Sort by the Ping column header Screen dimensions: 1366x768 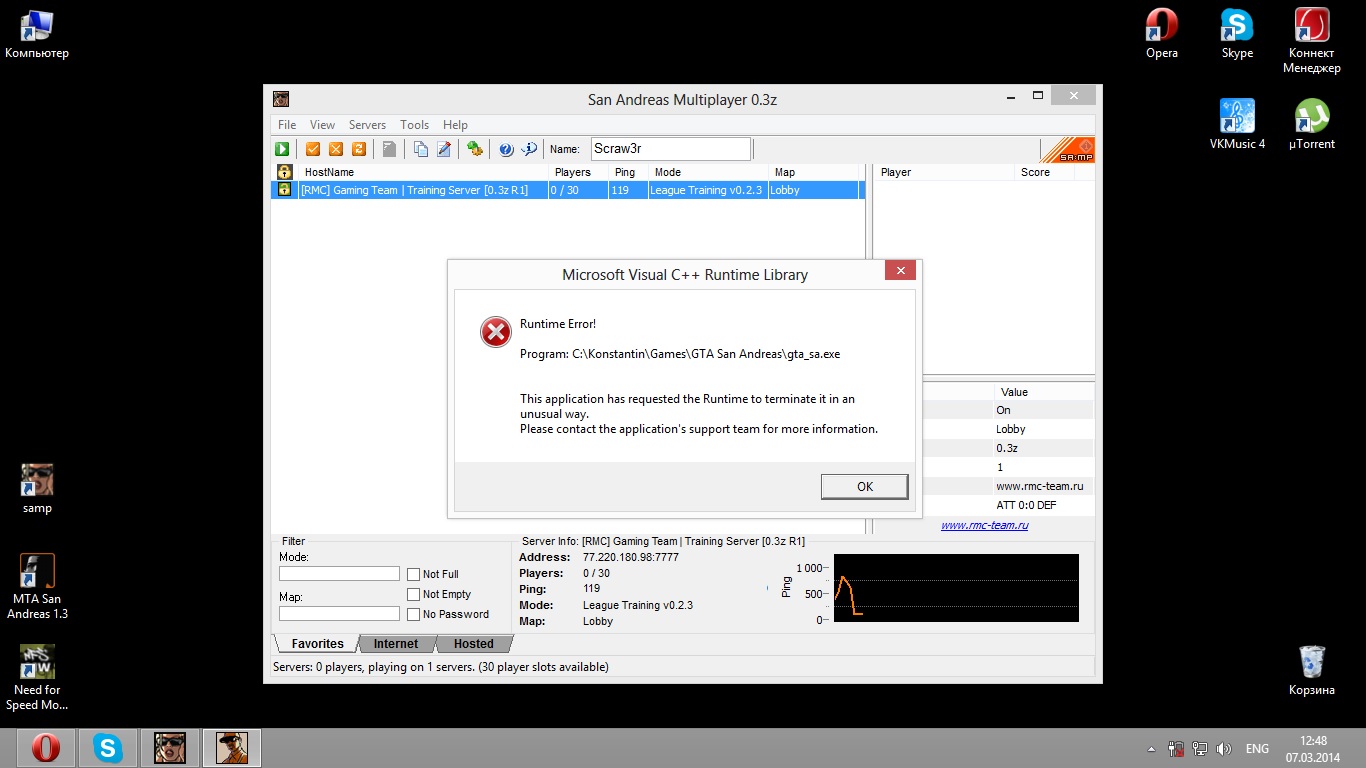(628, 172)
